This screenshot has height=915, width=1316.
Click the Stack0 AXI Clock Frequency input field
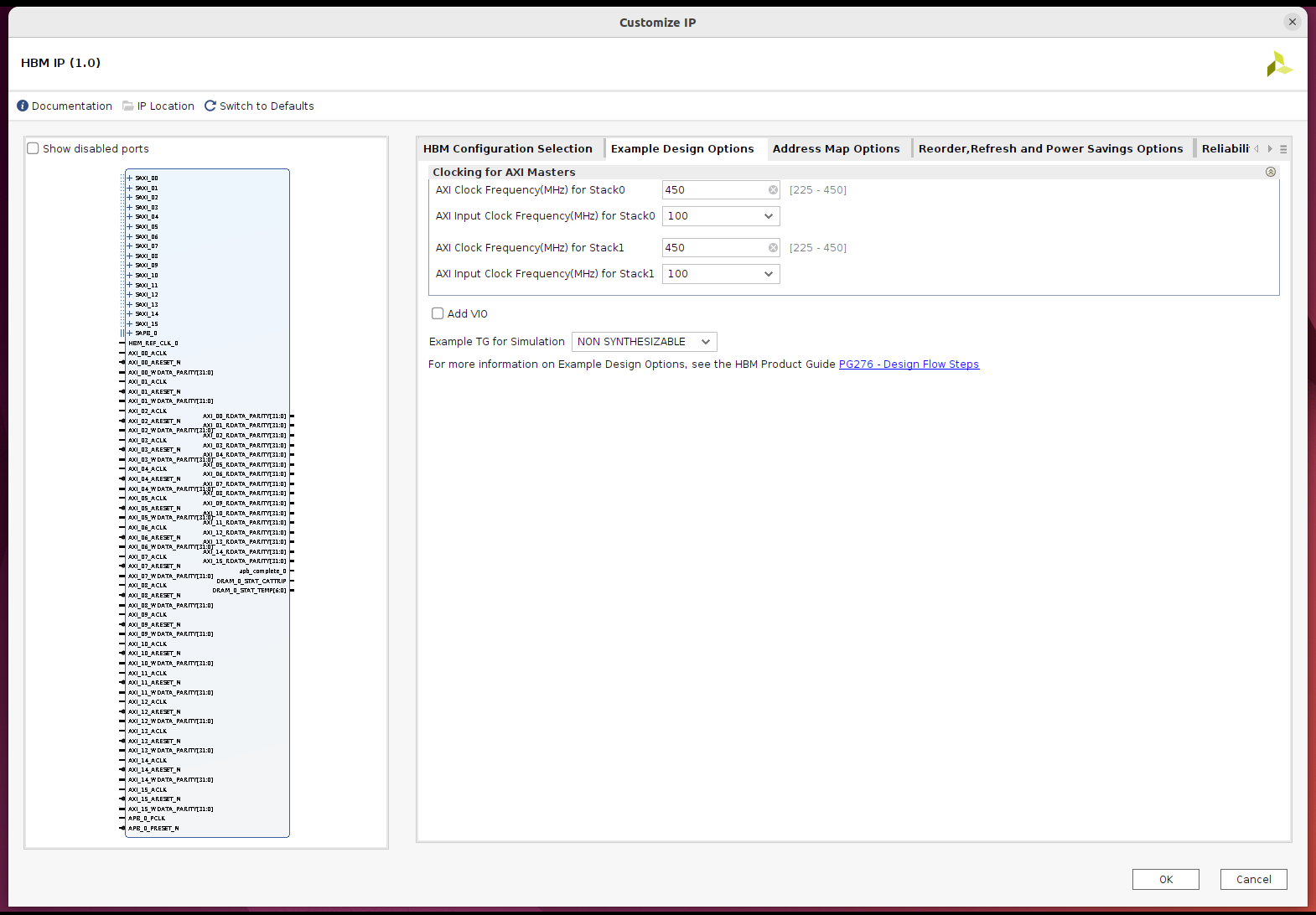click(712, 190)
